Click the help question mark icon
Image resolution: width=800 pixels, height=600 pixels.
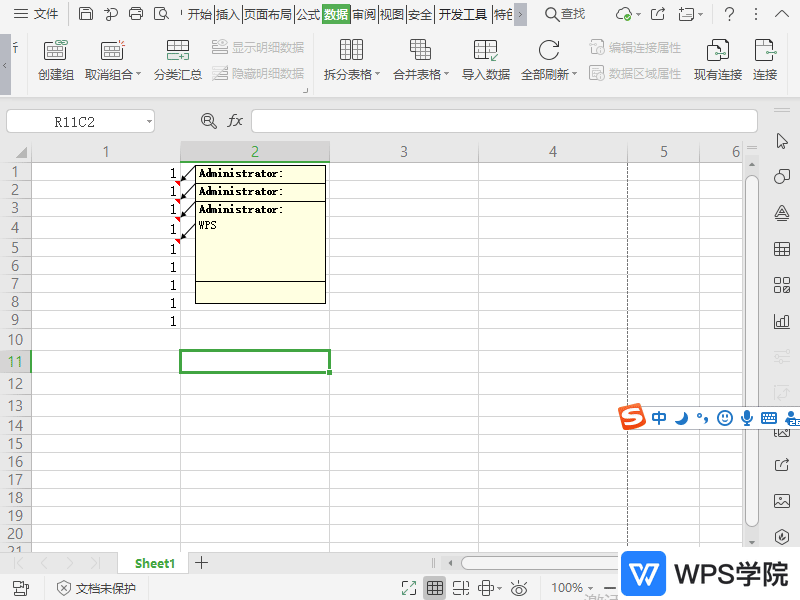click(x=730, y=14)
